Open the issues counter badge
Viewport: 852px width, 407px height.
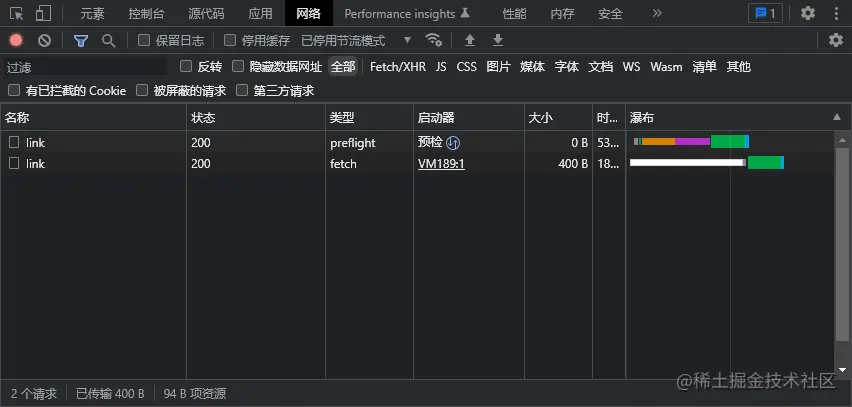(766, 13)
